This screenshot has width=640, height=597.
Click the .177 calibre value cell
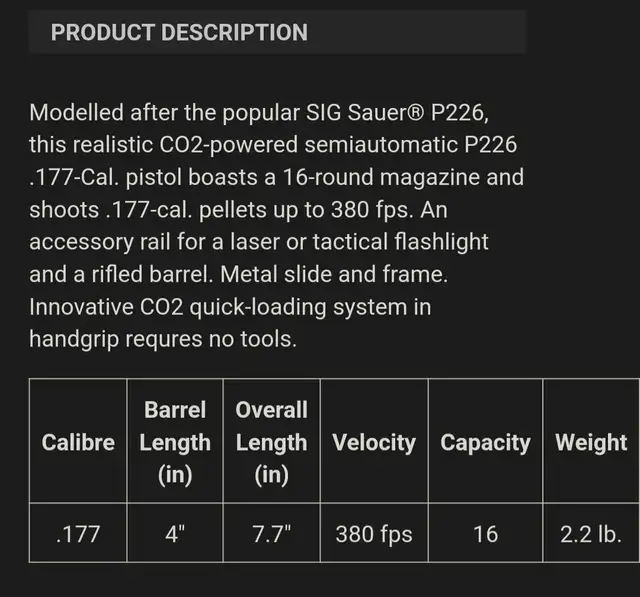pyautogui.click(x=78, y=533)
